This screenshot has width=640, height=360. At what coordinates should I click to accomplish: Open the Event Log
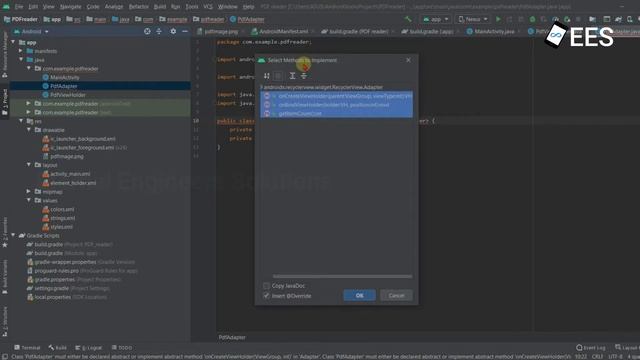[x=591, y=348]
